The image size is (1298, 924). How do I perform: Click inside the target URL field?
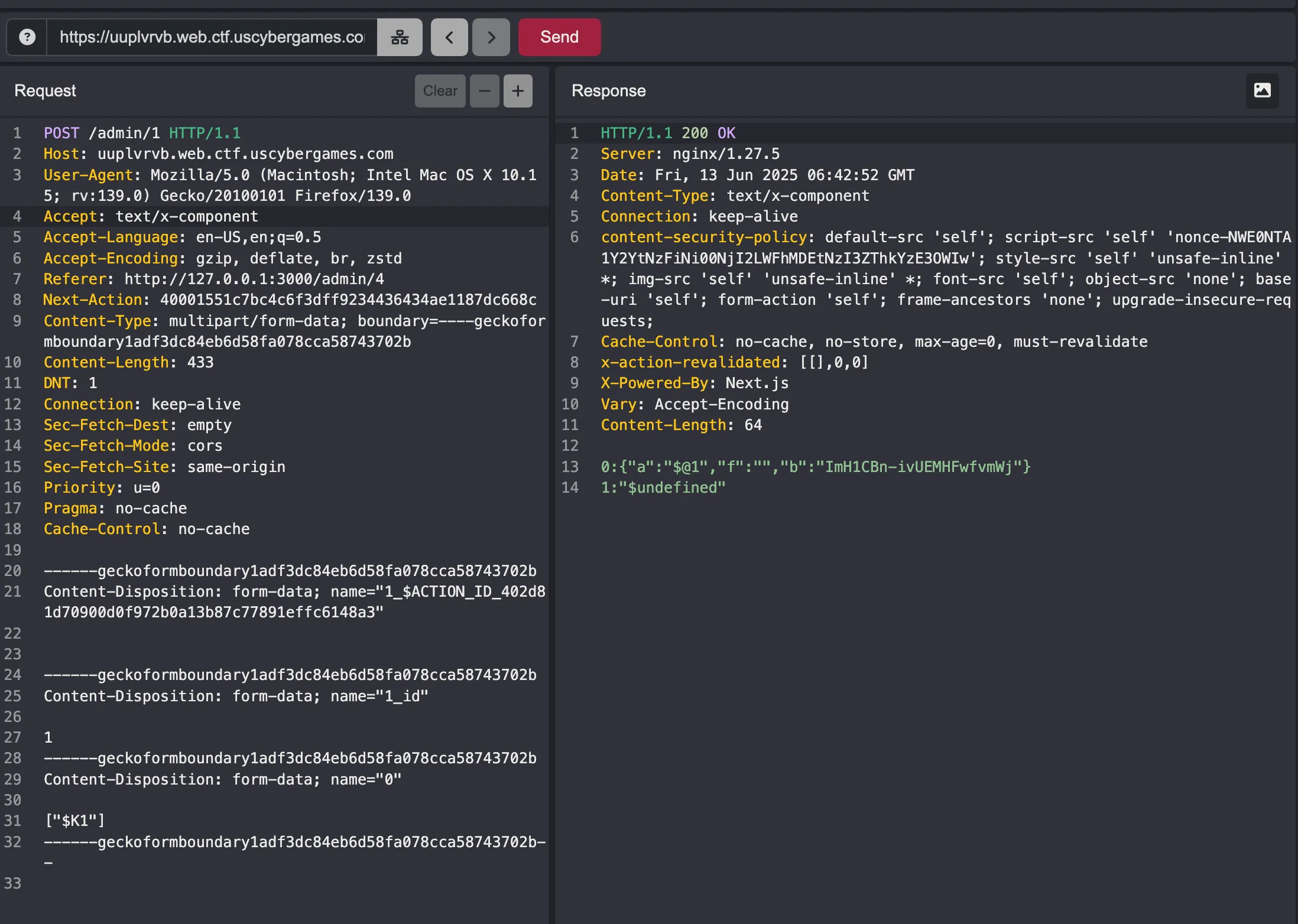click(x=212, y=37)
